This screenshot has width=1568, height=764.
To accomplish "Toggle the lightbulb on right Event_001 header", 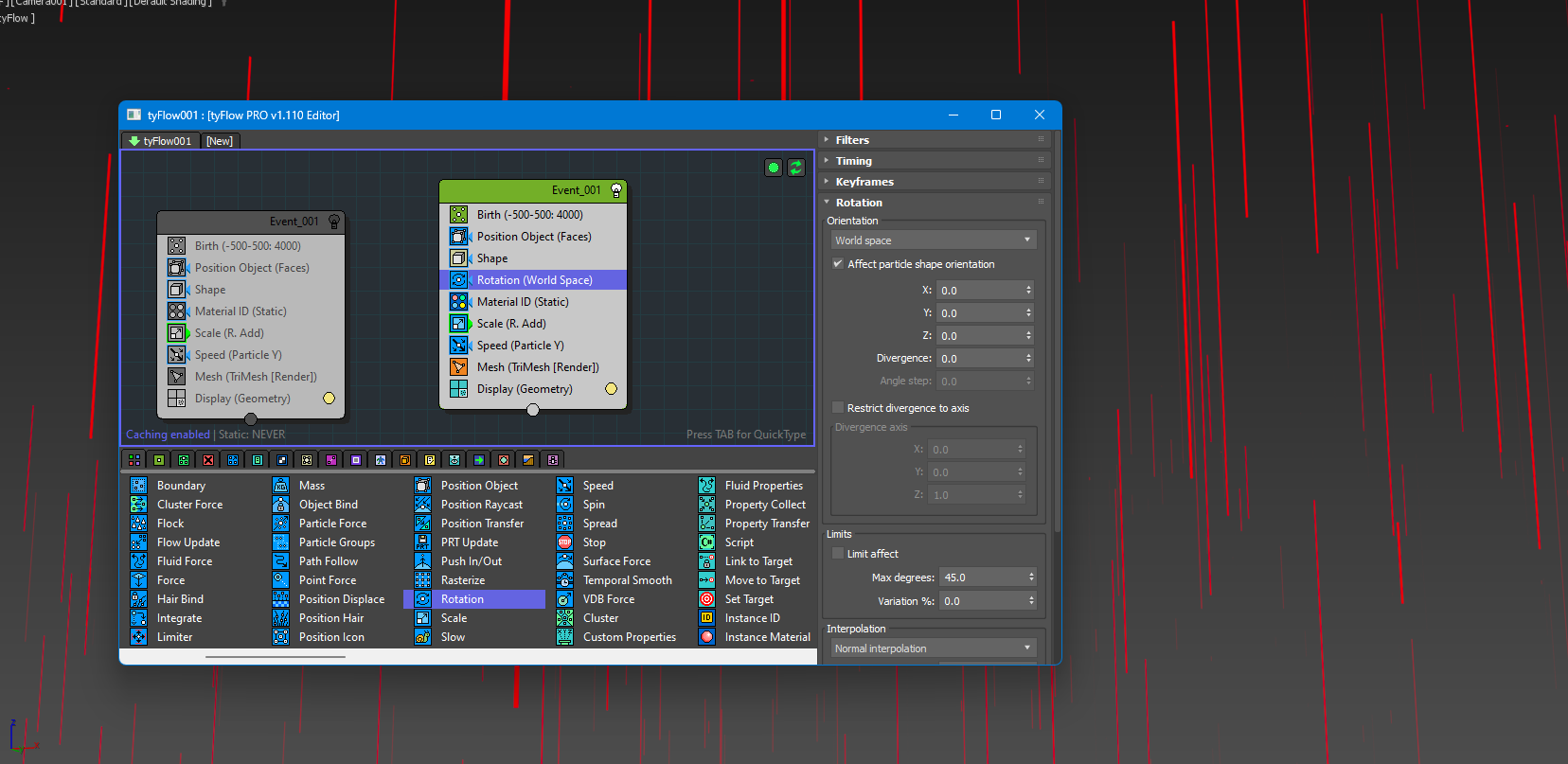I will (x=616, y=190).
